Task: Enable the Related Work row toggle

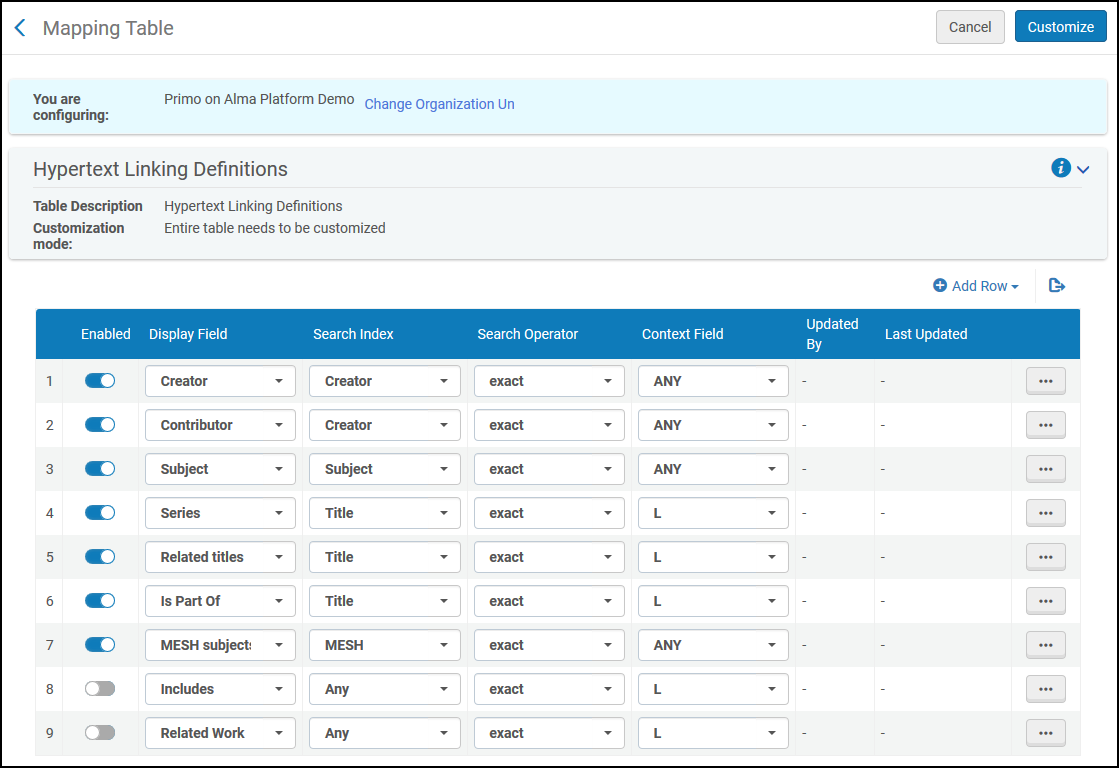Action: tap(100, 733)
